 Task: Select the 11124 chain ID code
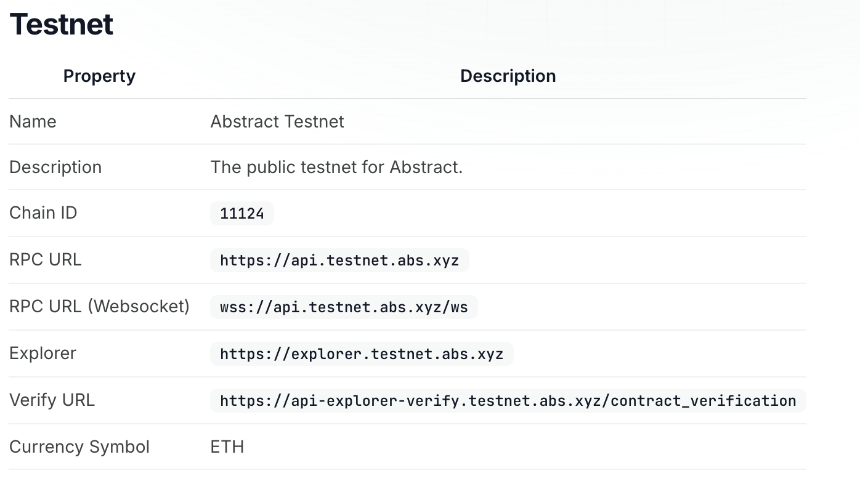(x=242, y=213)
